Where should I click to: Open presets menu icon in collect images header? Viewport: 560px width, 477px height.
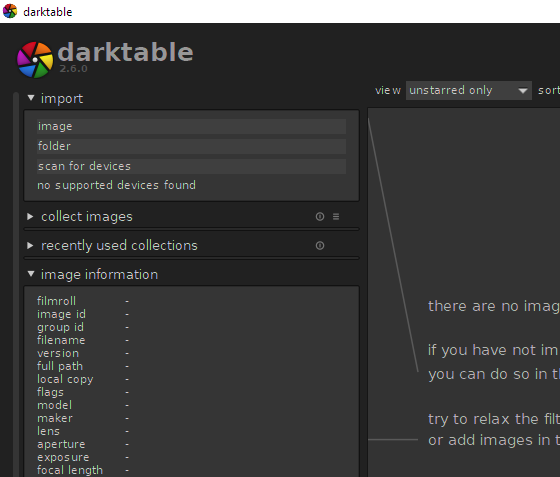(336, 216)
